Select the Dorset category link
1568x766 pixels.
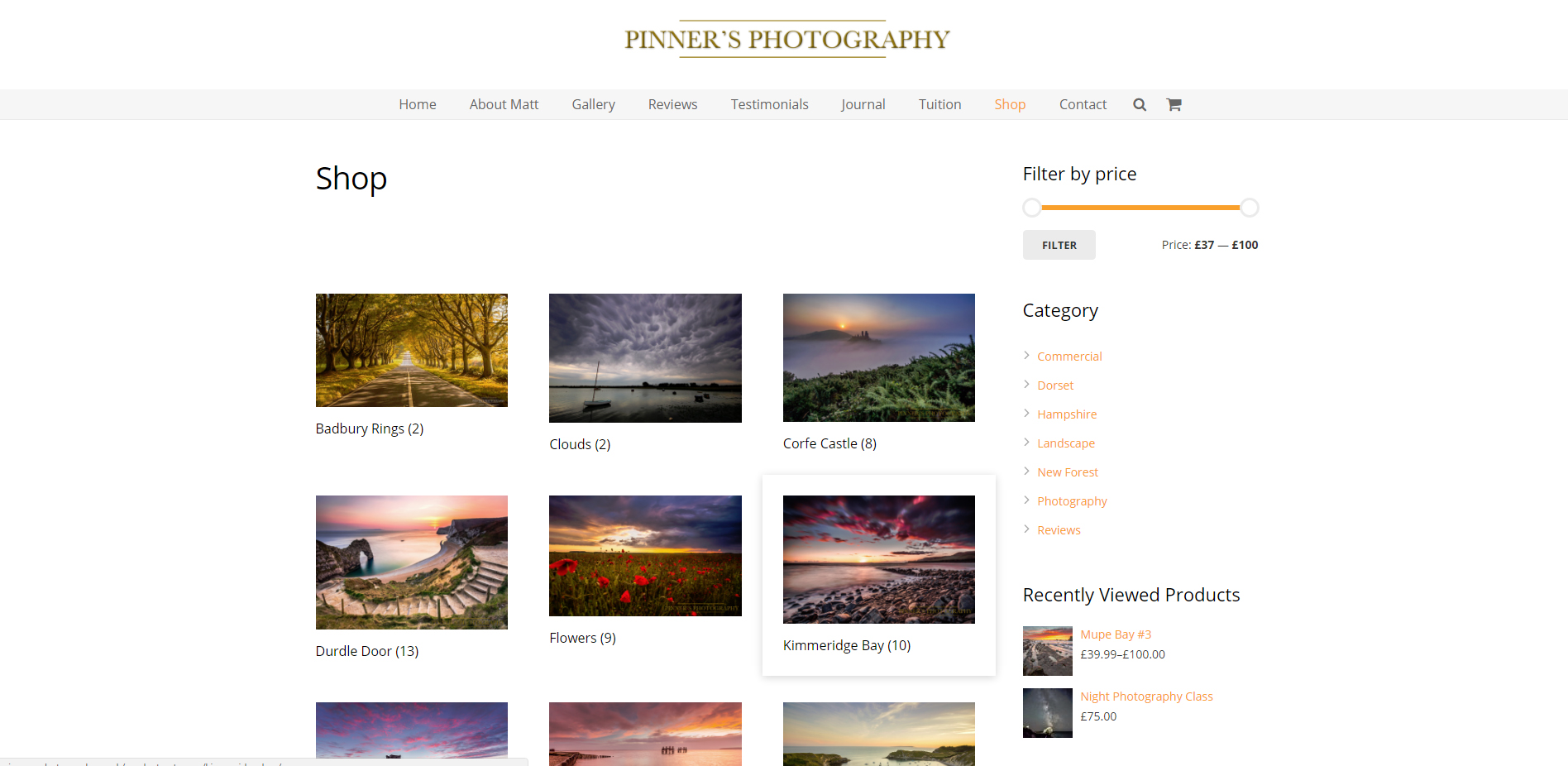click(x=1055, y=385)
